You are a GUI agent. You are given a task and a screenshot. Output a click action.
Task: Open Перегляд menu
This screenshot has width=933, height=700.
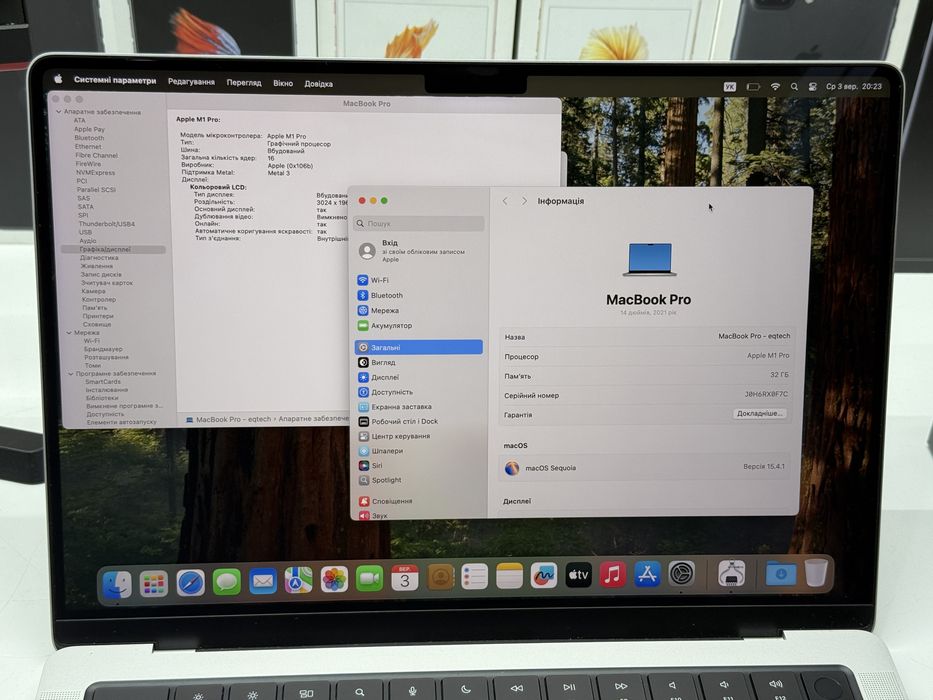point(244,83)
